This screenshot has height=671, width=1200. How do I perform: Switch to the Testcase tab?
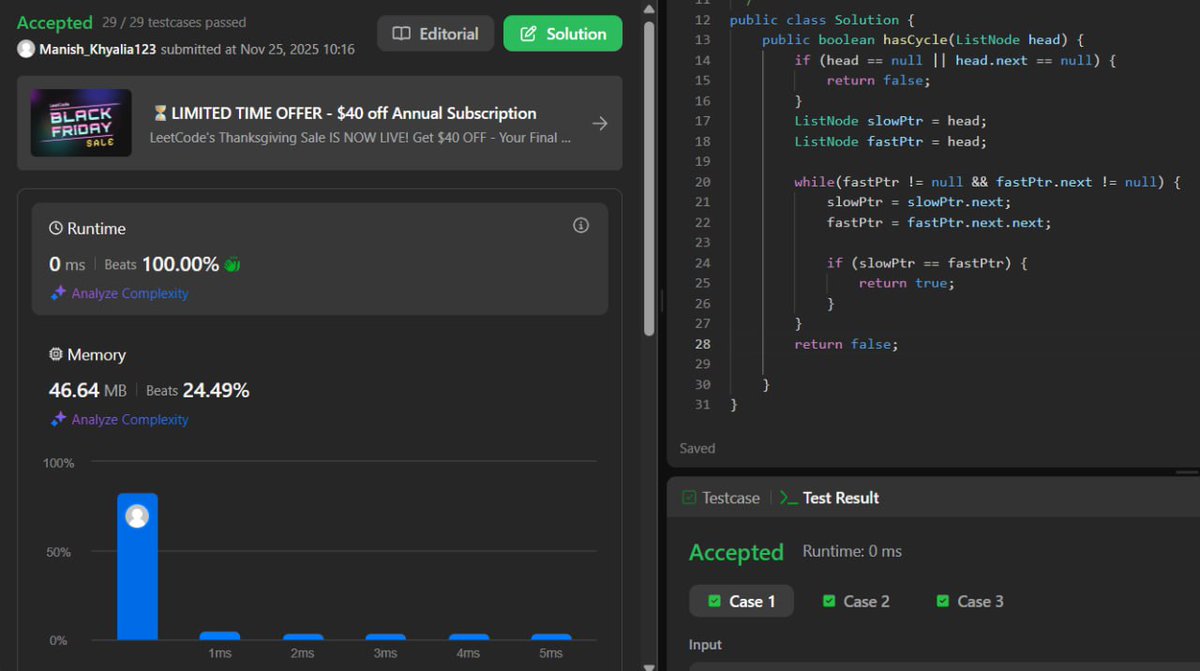point(729,497)
